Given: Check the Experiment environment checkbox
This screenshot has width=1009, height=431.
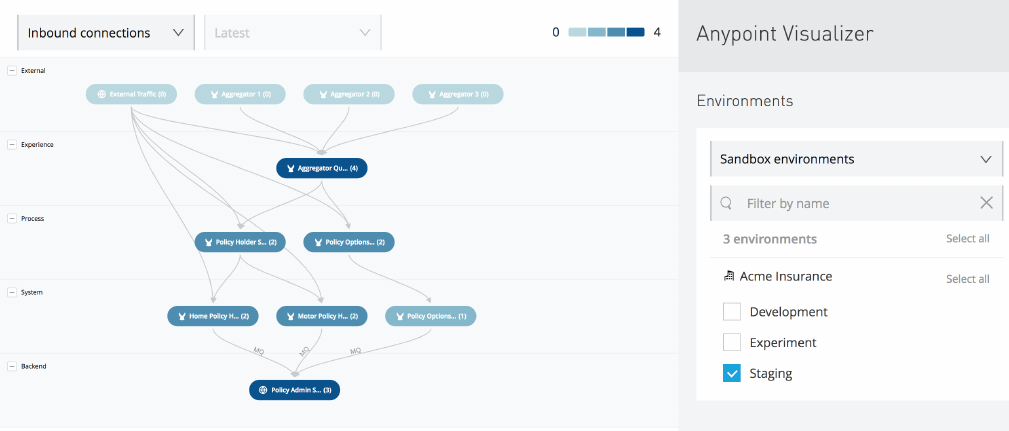Looking at the screenshot, I should (732, 342).
